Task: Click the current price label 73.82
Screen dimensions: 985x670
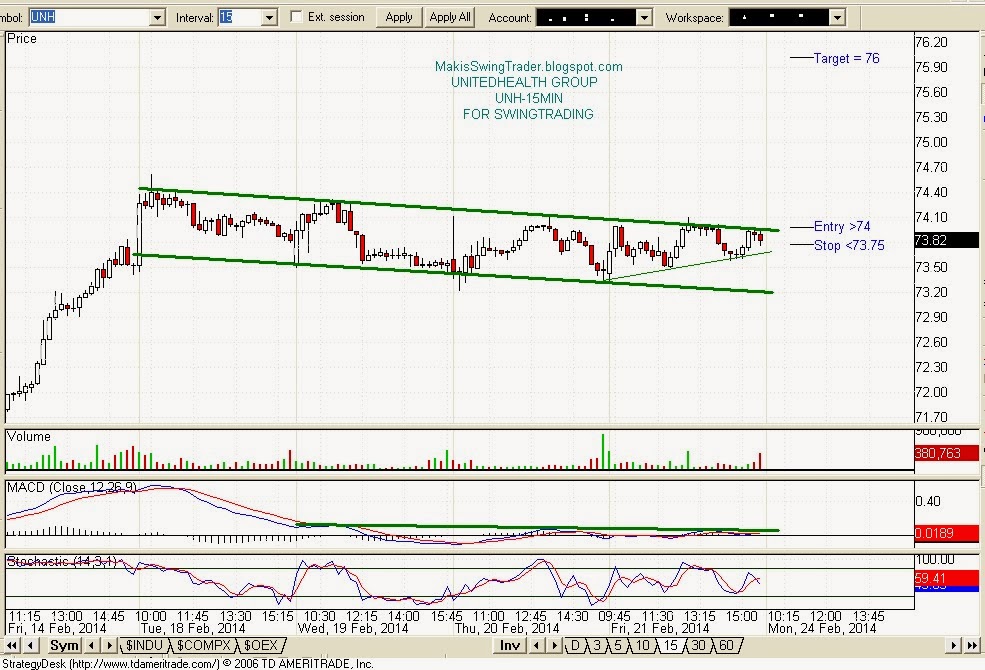Action: click(x=946, y=240)
